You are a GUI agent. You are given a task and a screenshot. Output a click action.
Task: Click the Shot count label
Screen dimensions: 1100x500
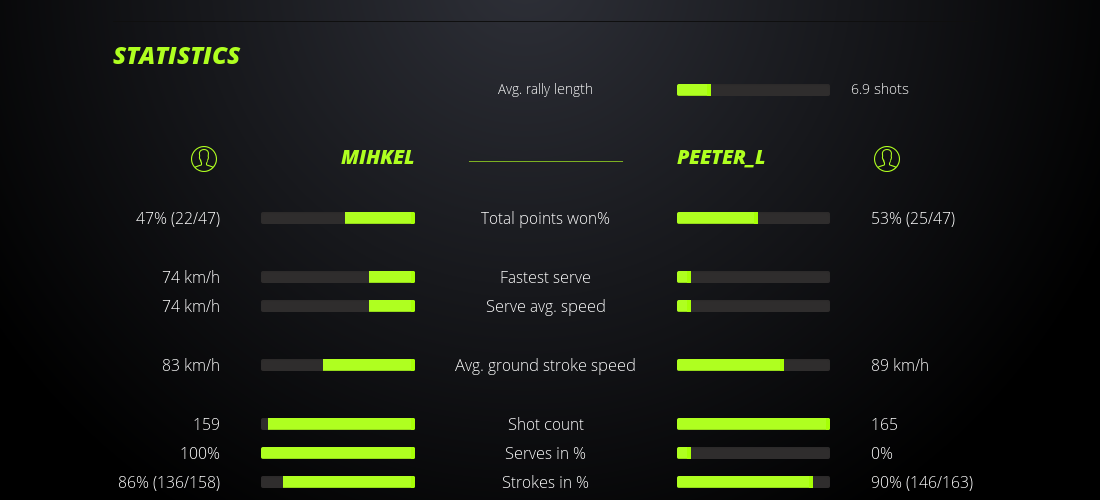point(545,424)
